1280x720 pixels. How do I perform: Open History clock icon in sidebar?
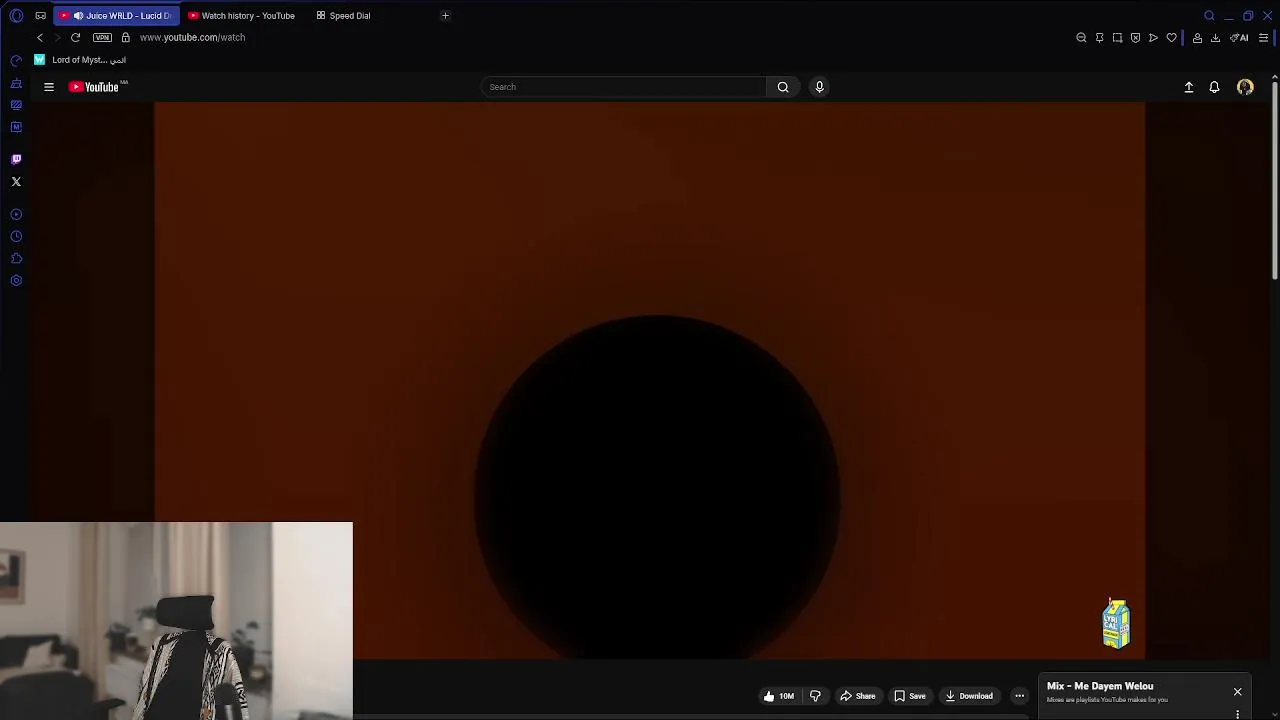point(16,236)
